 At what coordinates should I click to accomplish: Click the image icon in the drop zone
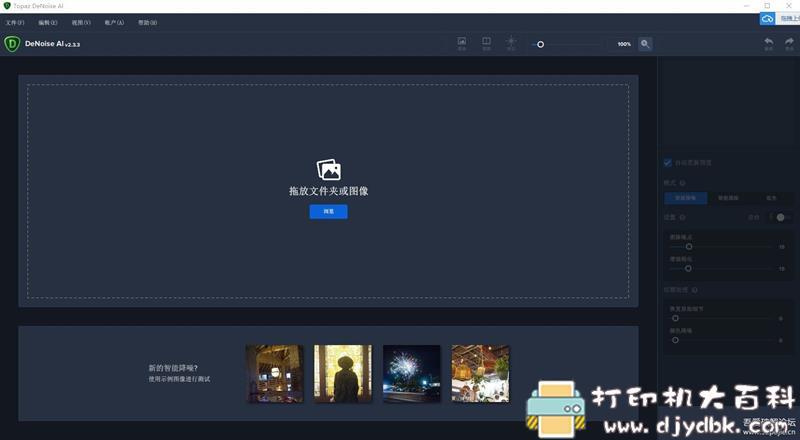pos(329,169)
